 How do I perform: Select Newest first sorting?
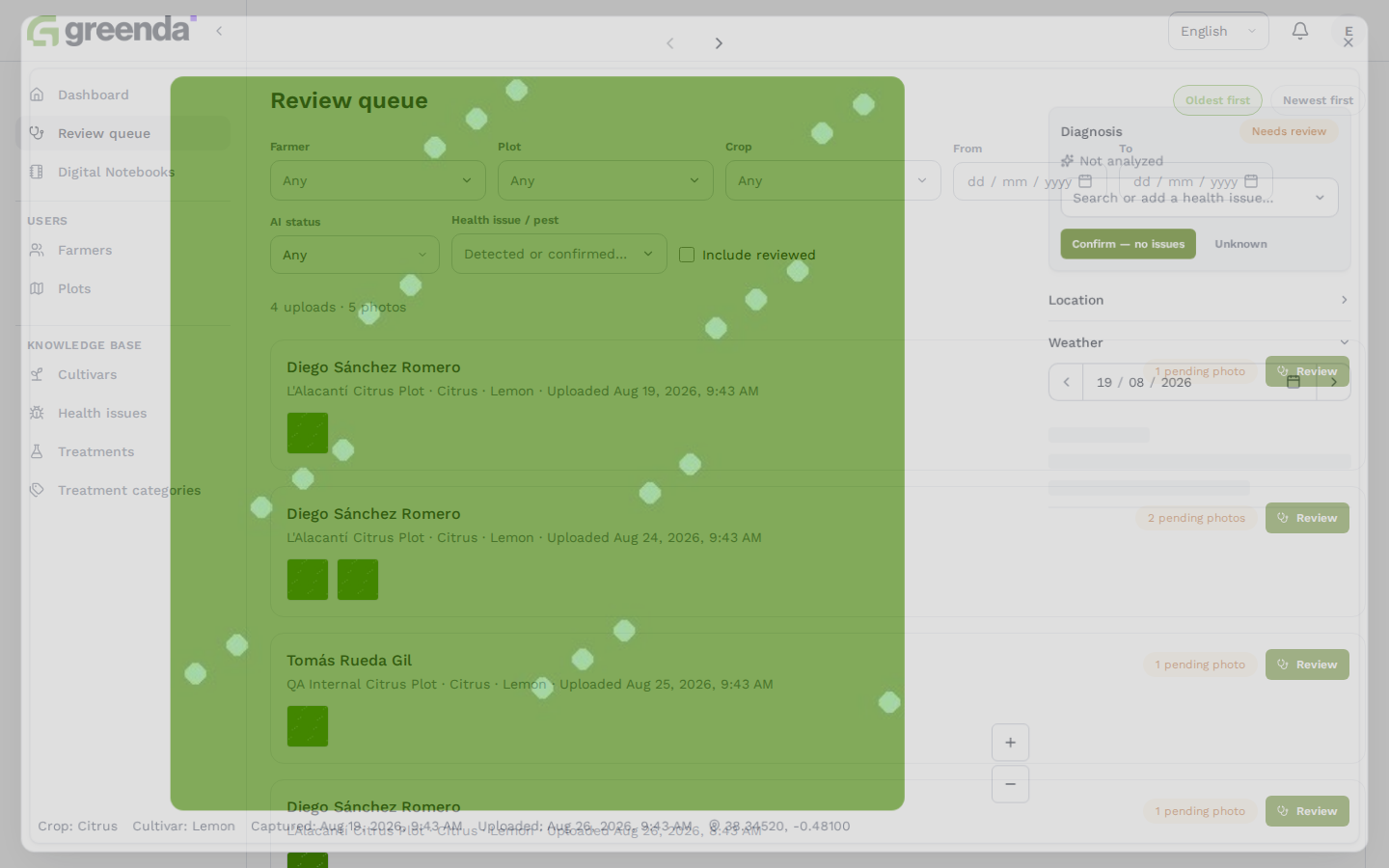pos(1318,100)
